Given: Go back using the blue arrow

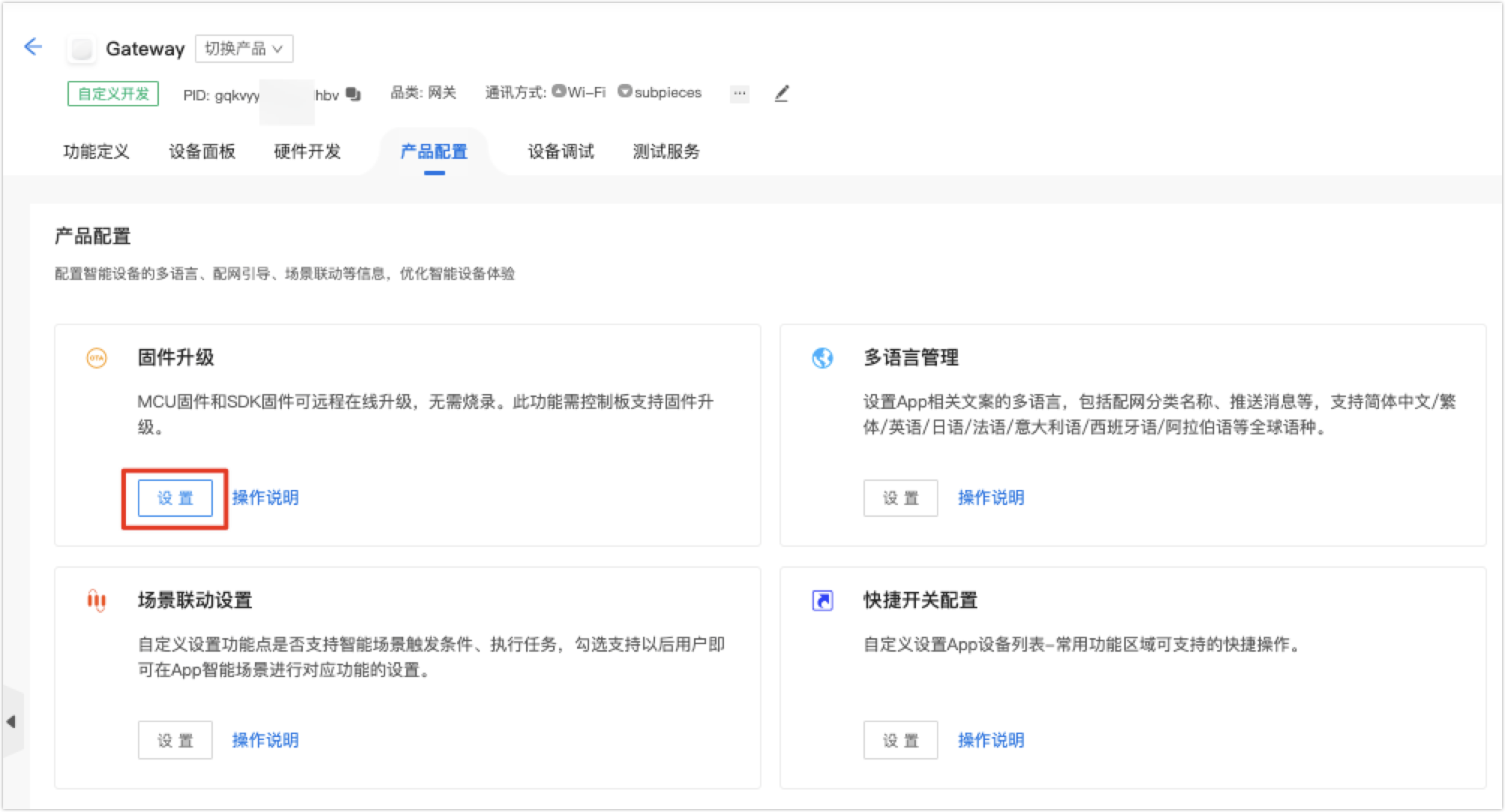Looking at the screenshot, I should [33, 47].
